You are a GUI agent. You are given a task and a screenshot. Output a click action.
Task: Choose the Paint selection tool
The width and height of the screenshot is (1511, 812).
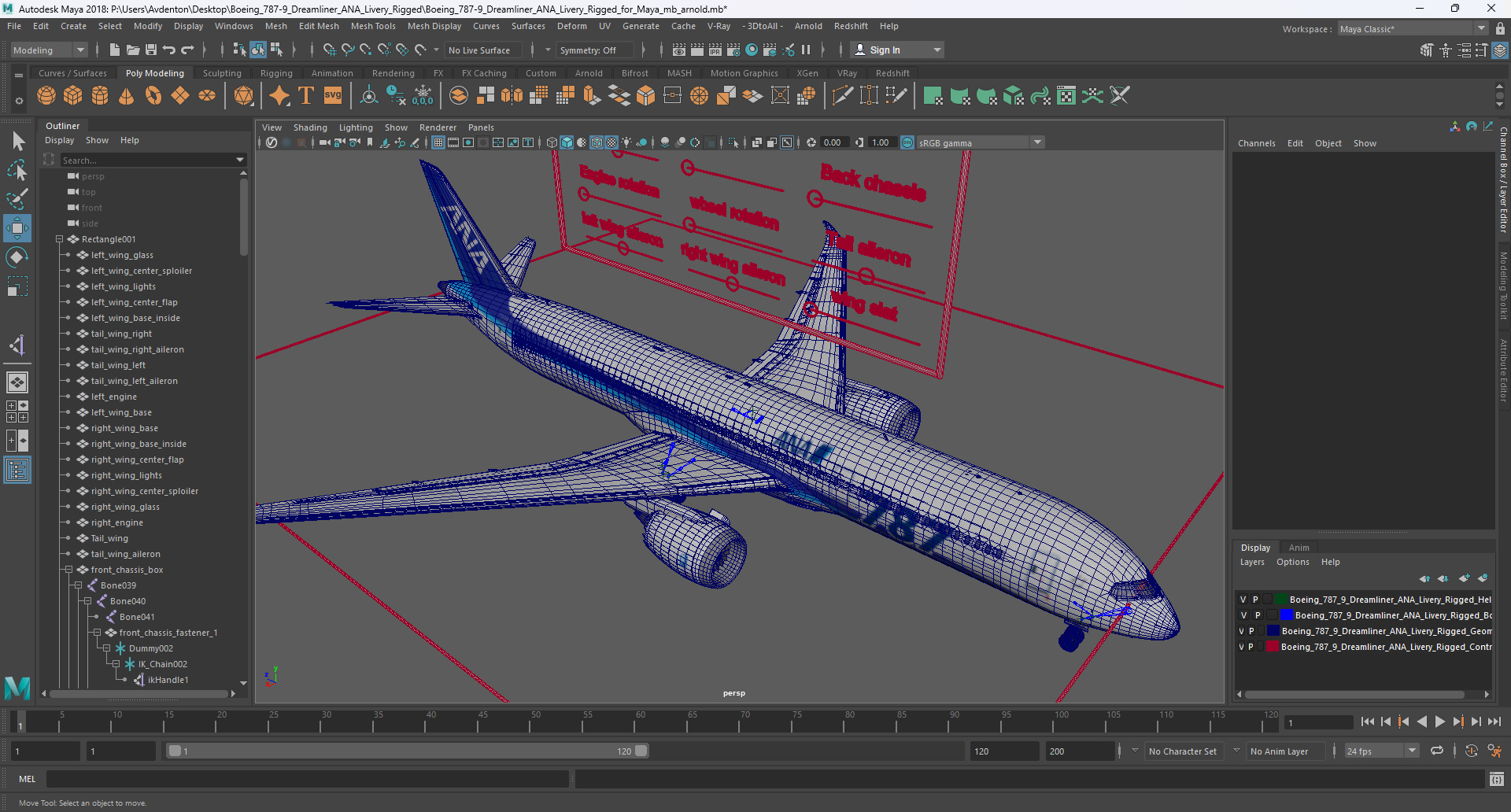(17, 198)
